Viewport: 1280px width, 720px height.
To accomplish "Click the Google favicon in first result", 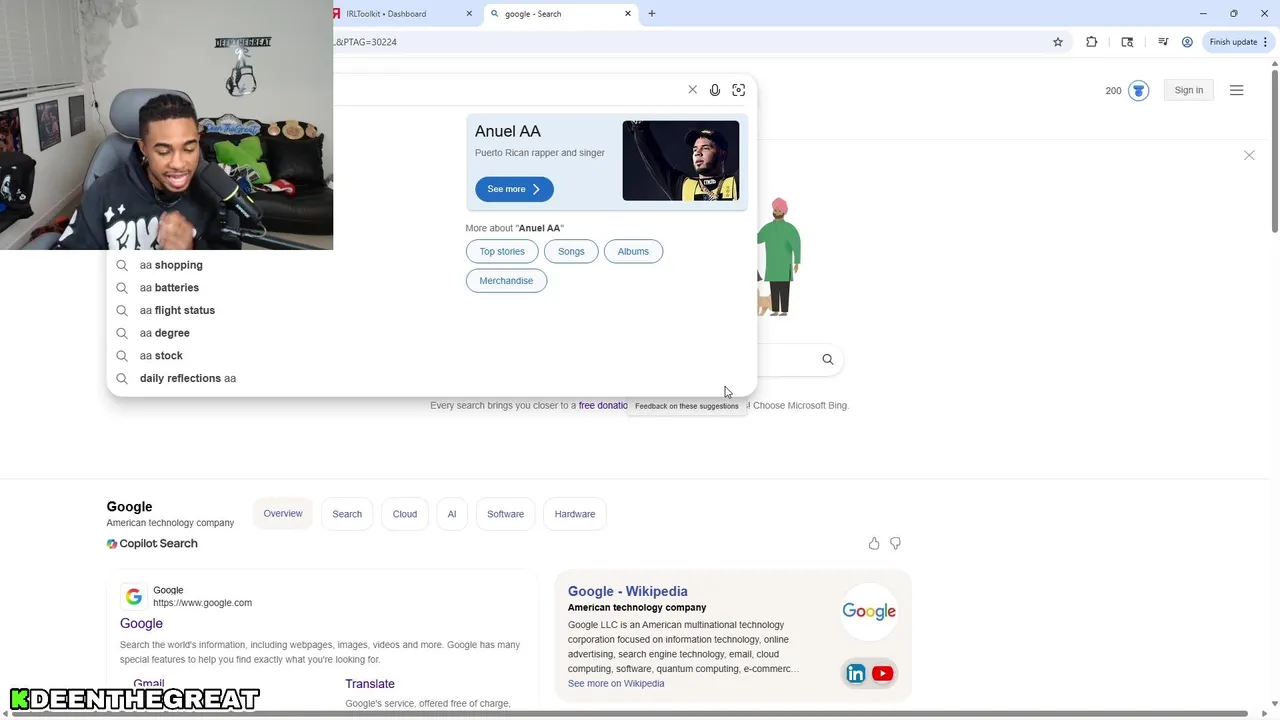I will click(x=134, y=597).
